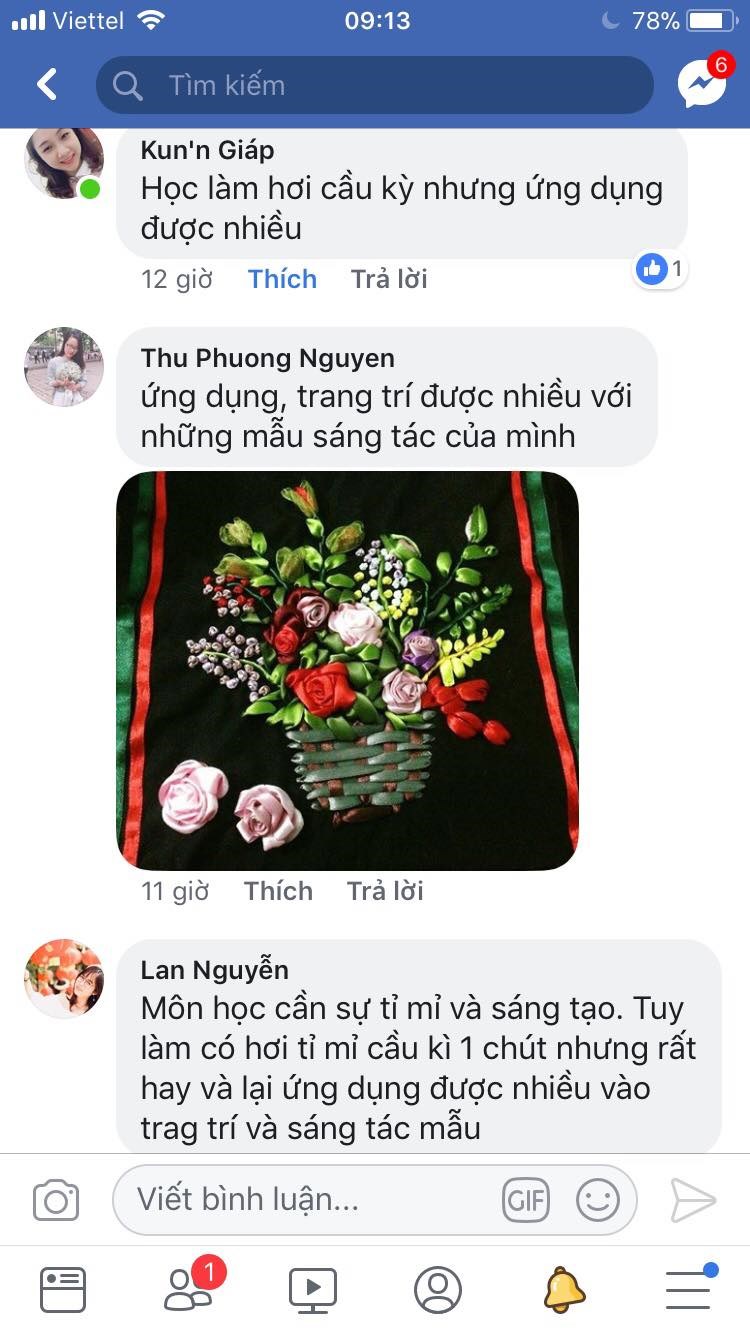
Task: Reply to Thu Phuong Nguyen's comment
Action: coord(385,891)
